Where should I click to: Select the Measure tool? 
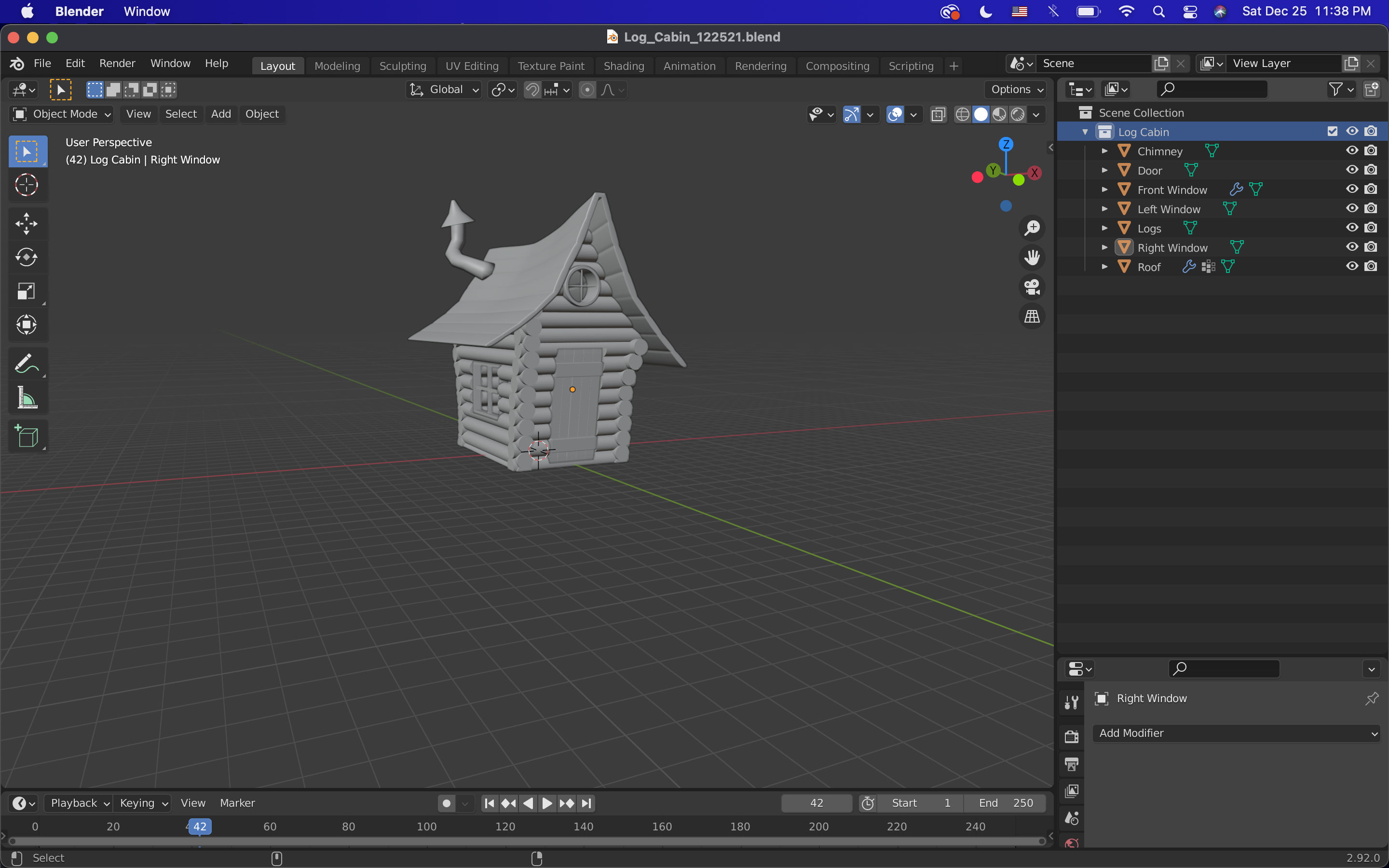tap(27, 398)
